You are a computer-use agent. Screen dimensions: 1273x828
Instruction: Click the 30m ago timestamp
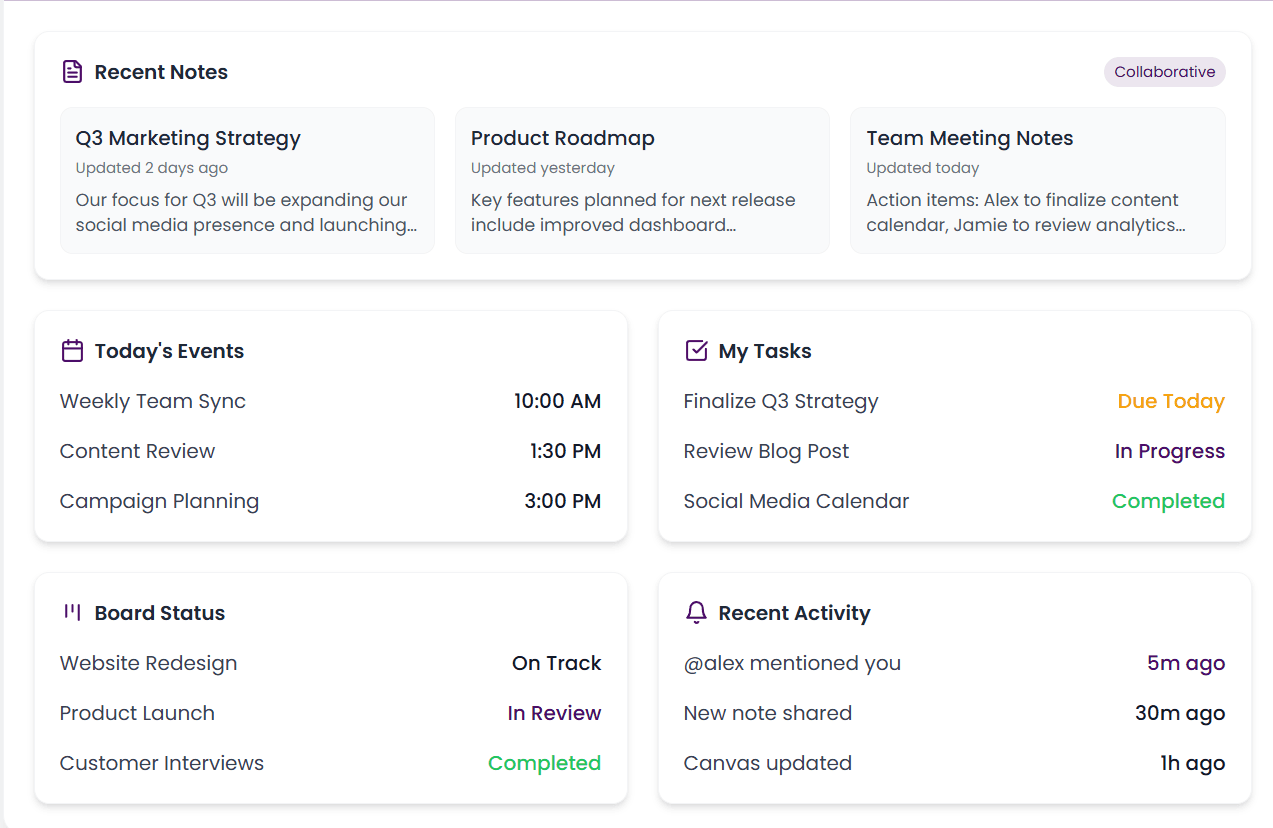click(1180, 713)
